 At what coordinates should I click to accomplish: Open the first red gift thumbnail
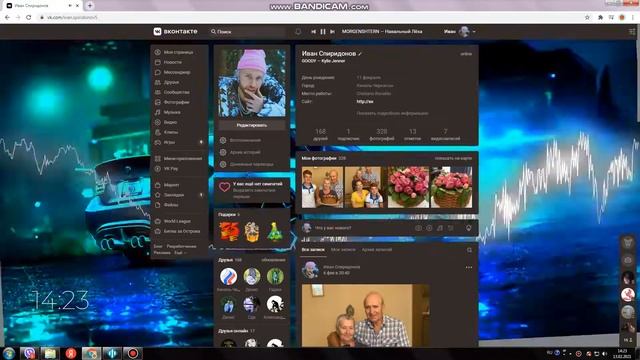tap(229, 231)
